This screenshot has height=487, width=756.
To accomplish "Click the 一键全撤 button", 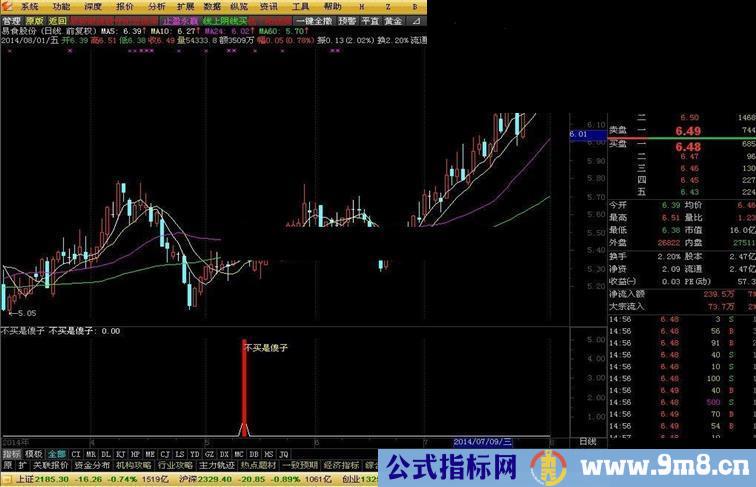I will pos(314,19).
